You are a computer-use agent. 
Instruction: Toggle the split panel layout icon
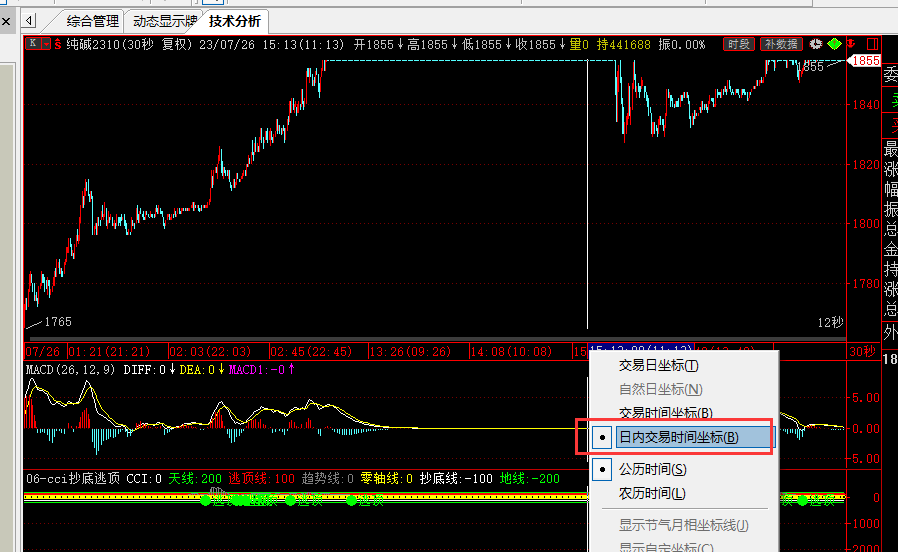[x=872, y=44]
